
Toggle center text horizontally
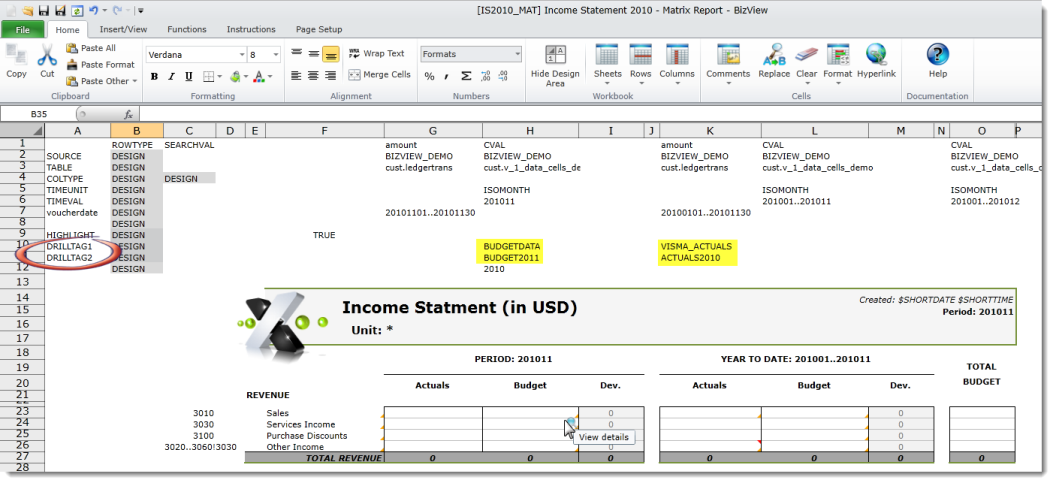[313, 75]
